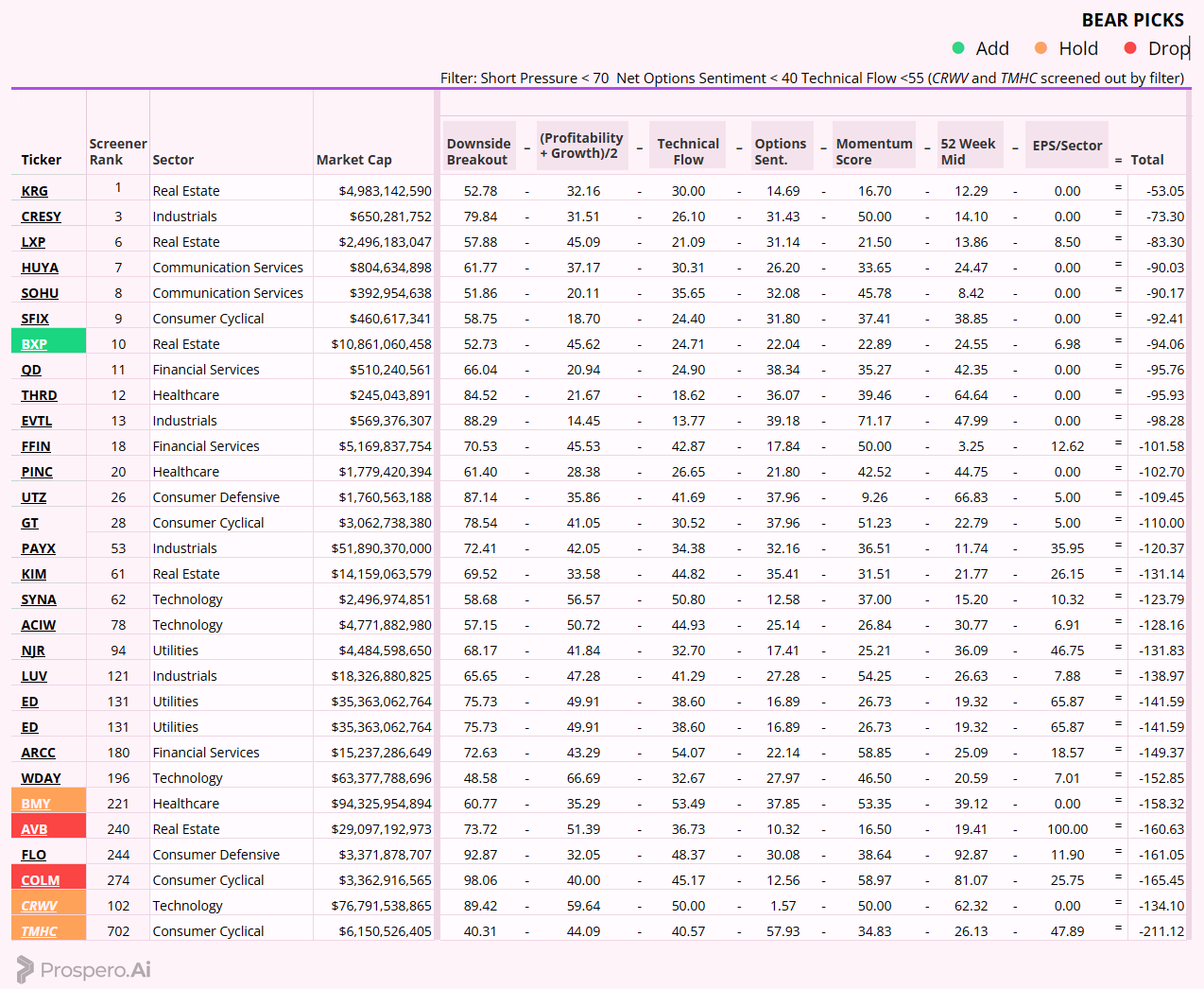The width and height of the screenshot is (1204, 989).
Task: Open the QD ticker link
Action: click(31, 370)
